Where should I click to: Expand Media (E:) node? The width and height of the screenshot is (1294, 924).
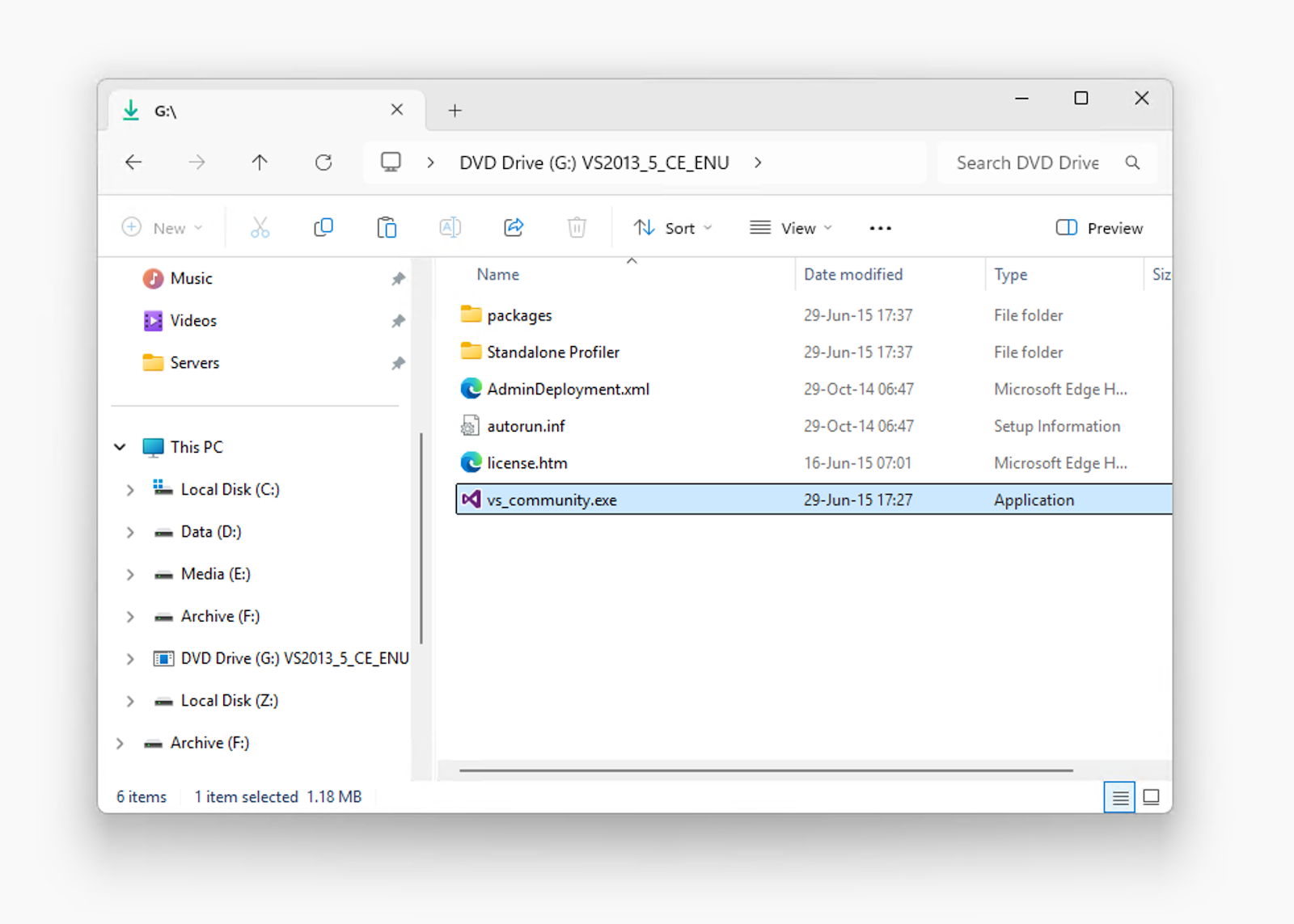pyautogui.click(x=130, y=574)
